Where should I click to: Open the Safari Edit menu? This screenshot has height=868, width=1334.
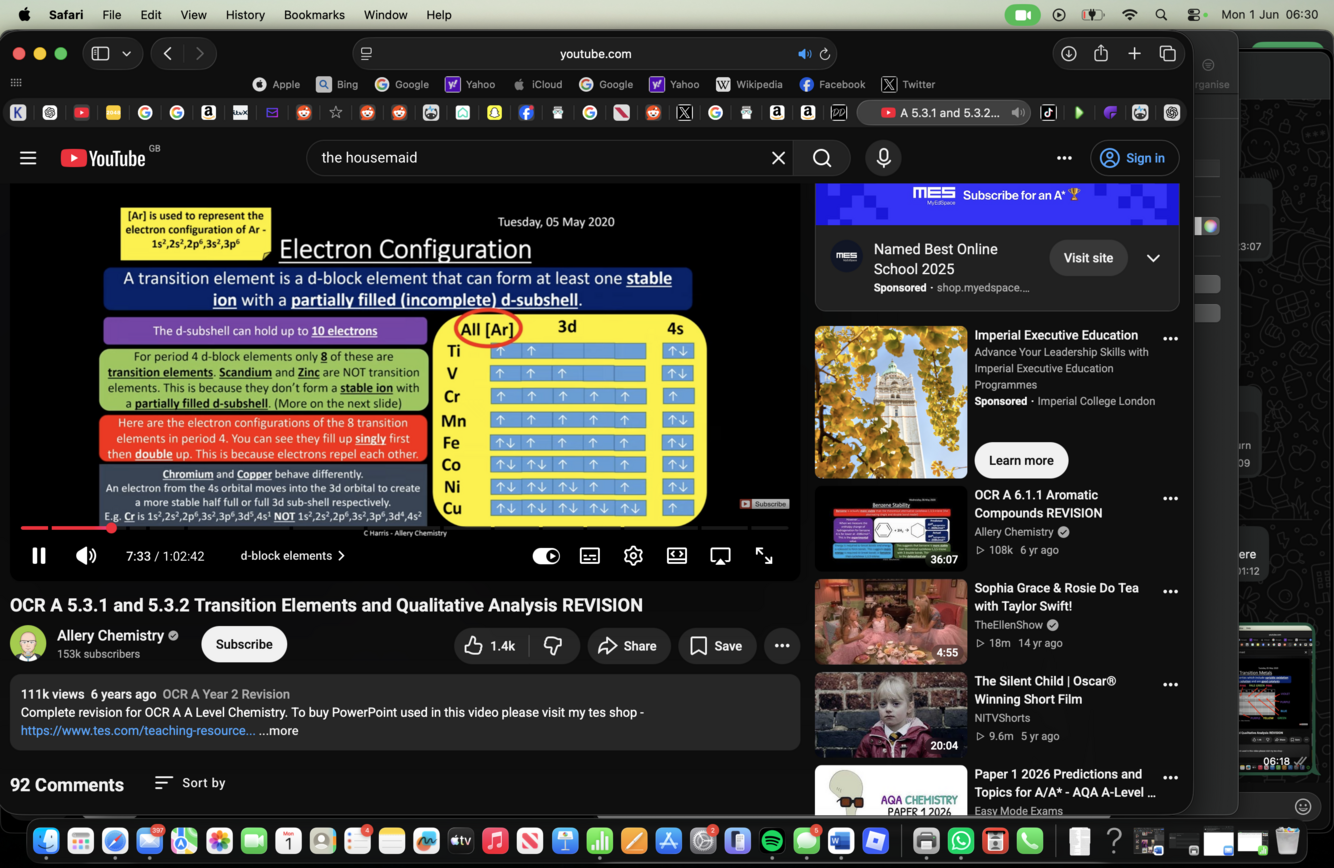pyautogui.click(x=151, y=15)
